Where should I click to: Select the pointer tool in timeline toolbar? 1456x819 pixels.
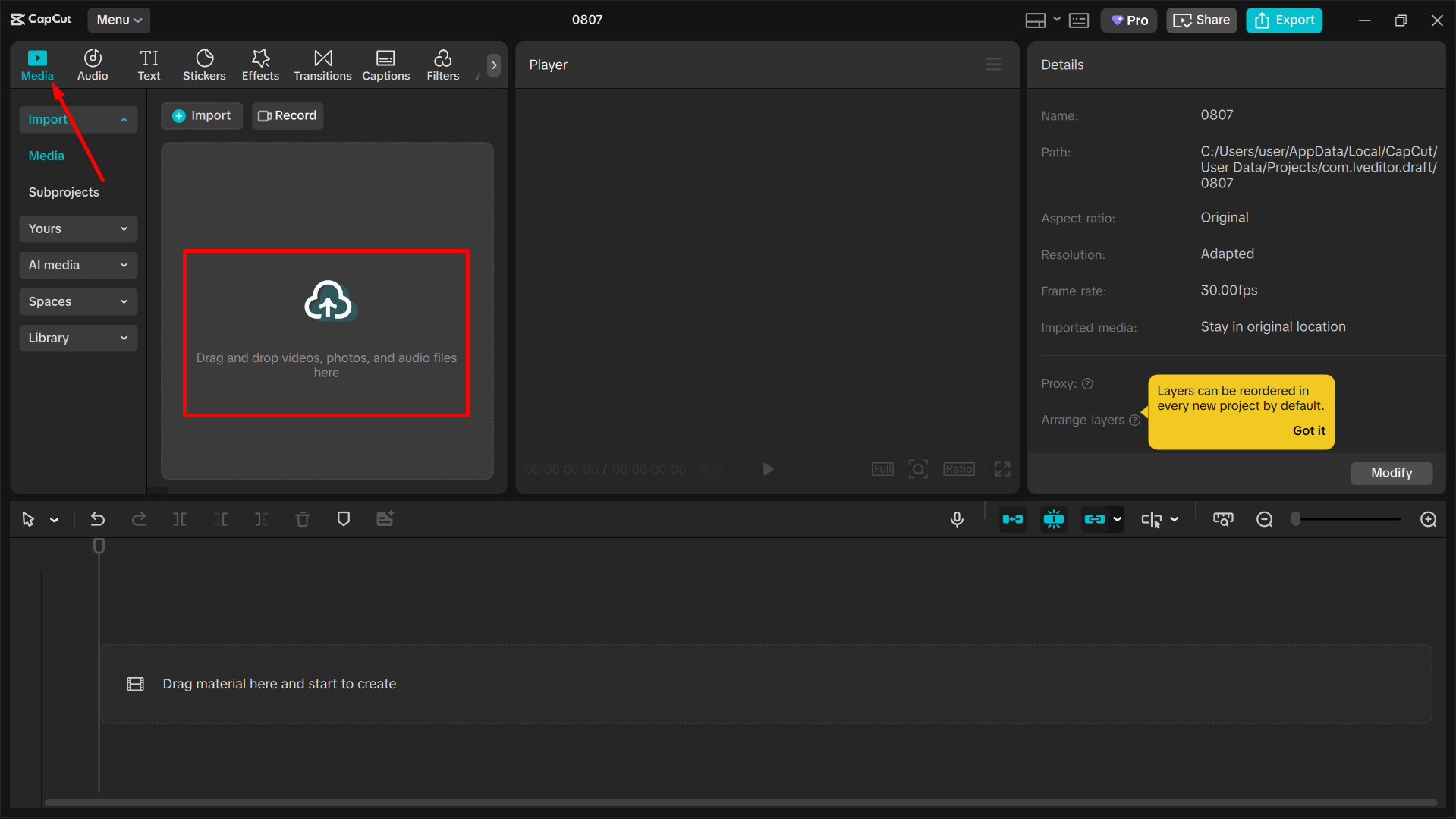point(28,519)
